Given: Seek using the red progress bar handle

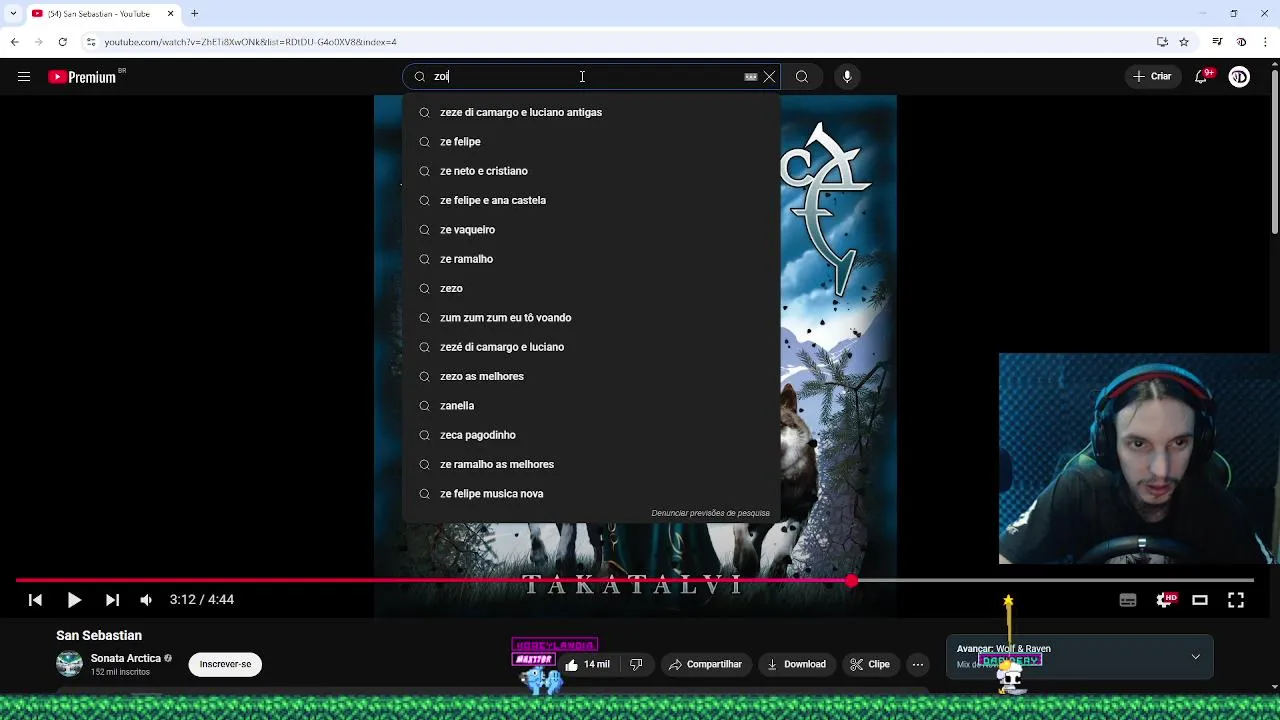Looking at the screenshot, I should tap(851, 580).
